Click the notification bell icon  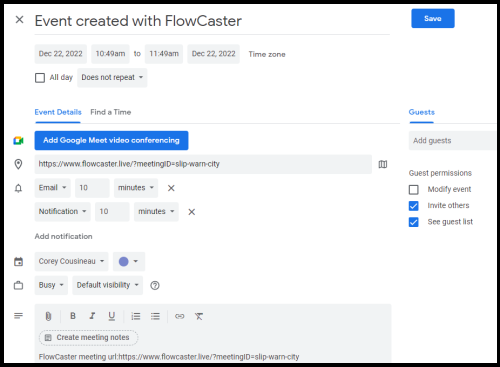click(18, 188)
